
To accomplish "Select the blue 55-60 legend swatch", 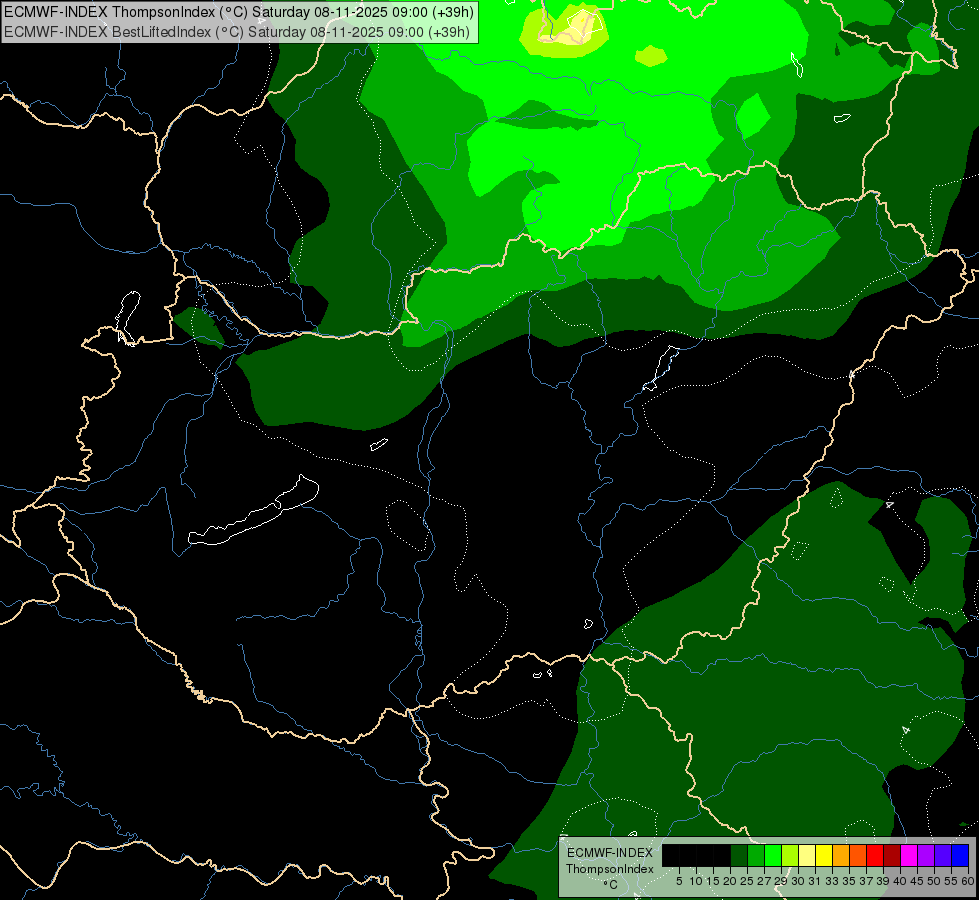I will click(960, 856).
